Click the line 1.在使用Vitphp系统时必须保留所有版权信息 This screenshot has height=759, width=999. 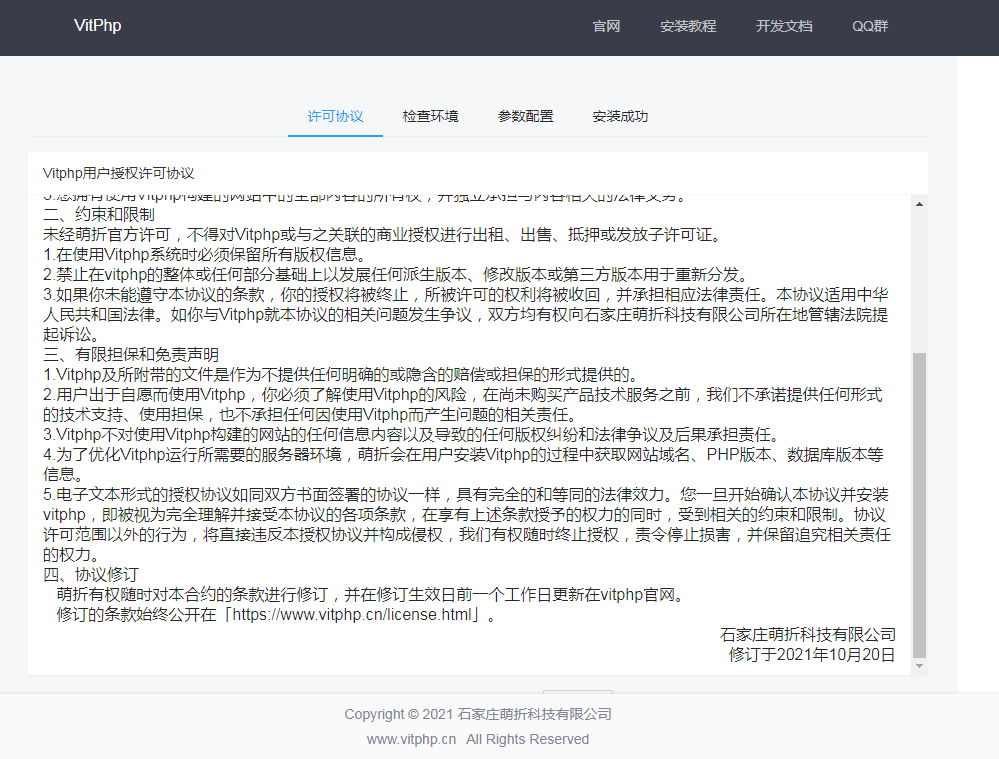coord(206,254)
